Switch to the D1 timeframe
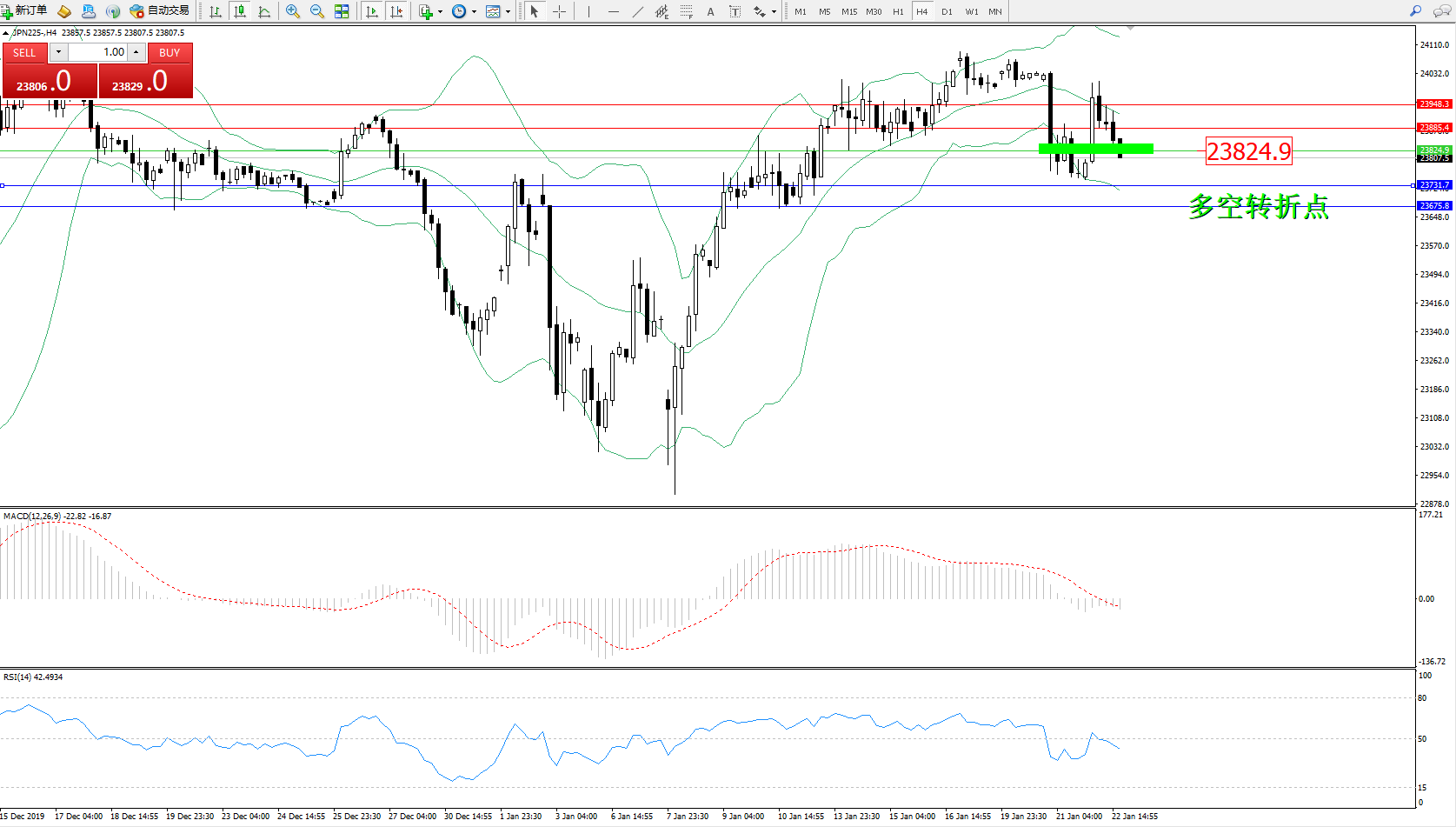1456x827 pixels. click(x=947, y=11)
